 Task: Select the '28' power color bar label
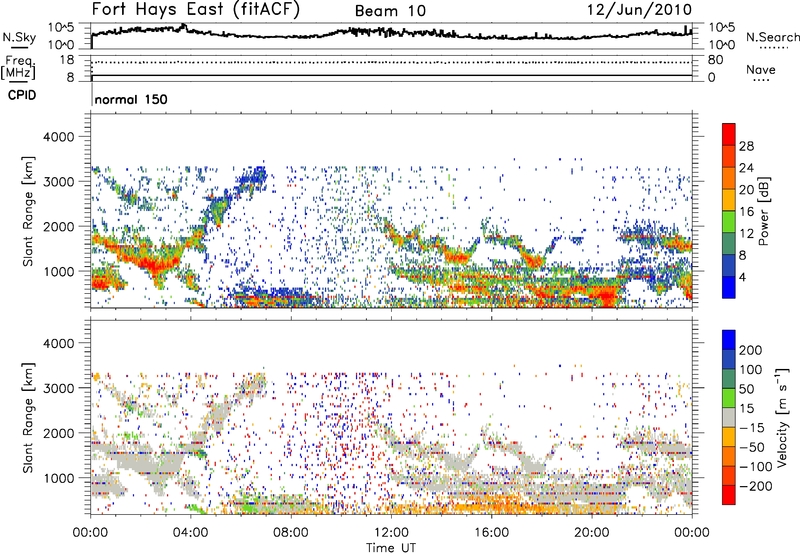click(746, 146)
